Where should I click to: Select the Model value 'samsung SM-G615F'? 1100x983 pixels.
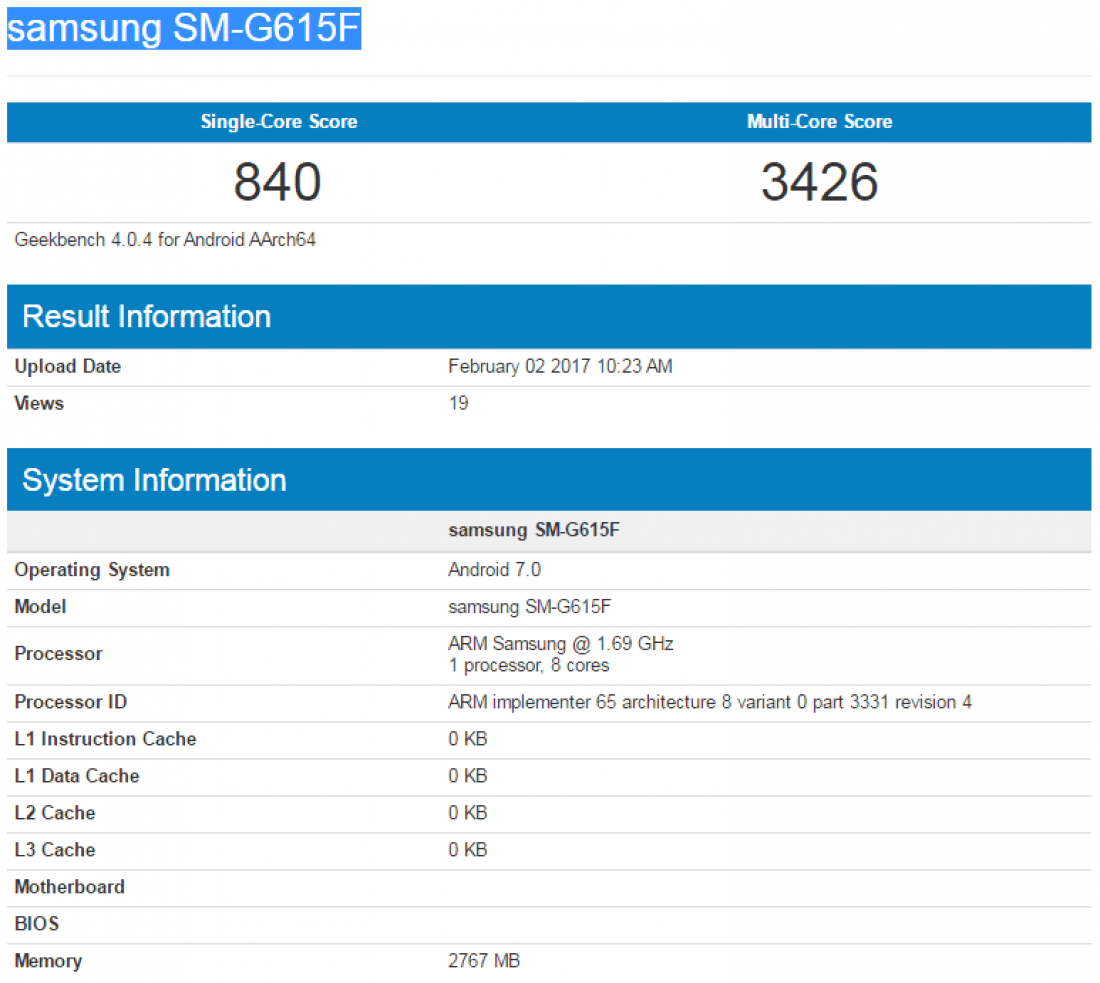530,607
